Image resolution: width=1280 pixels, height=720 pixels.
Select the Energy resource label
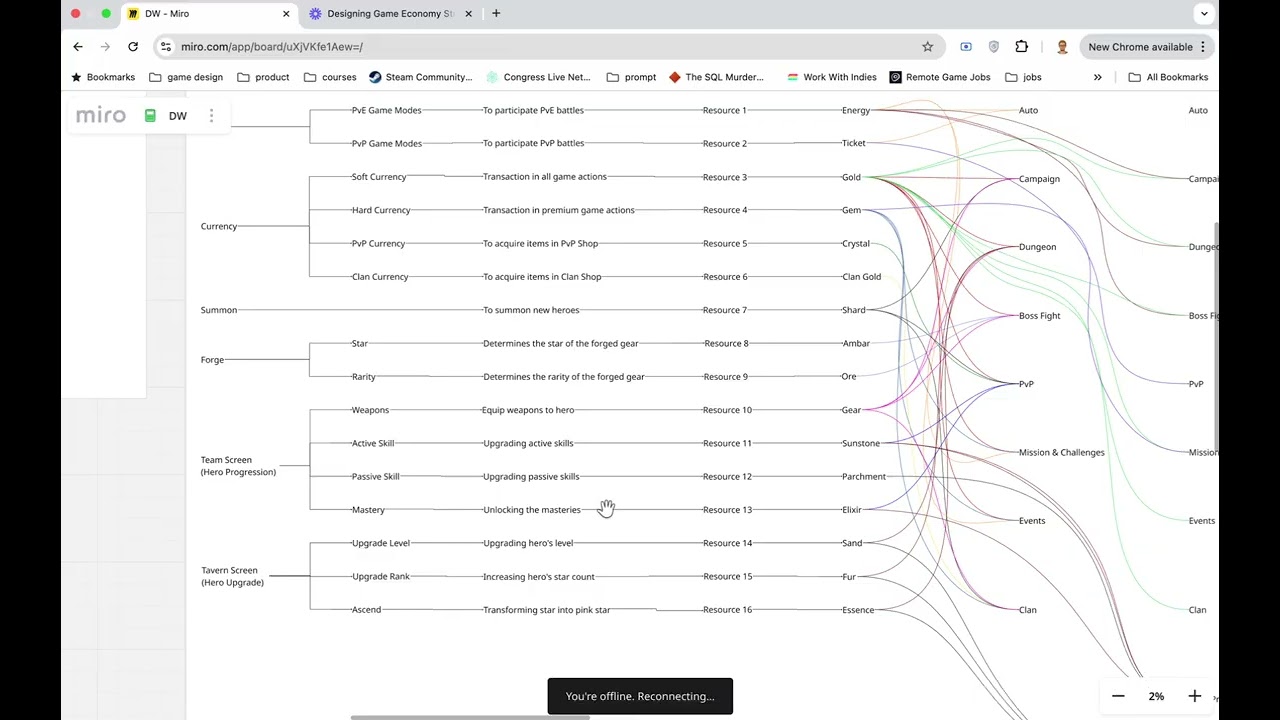point(856,110)
